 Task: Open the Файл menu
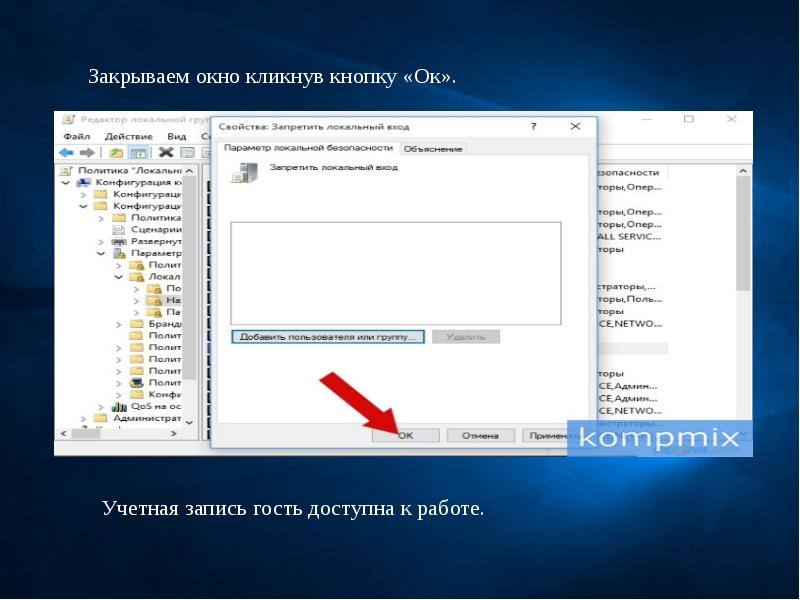[x=76, y=137]
